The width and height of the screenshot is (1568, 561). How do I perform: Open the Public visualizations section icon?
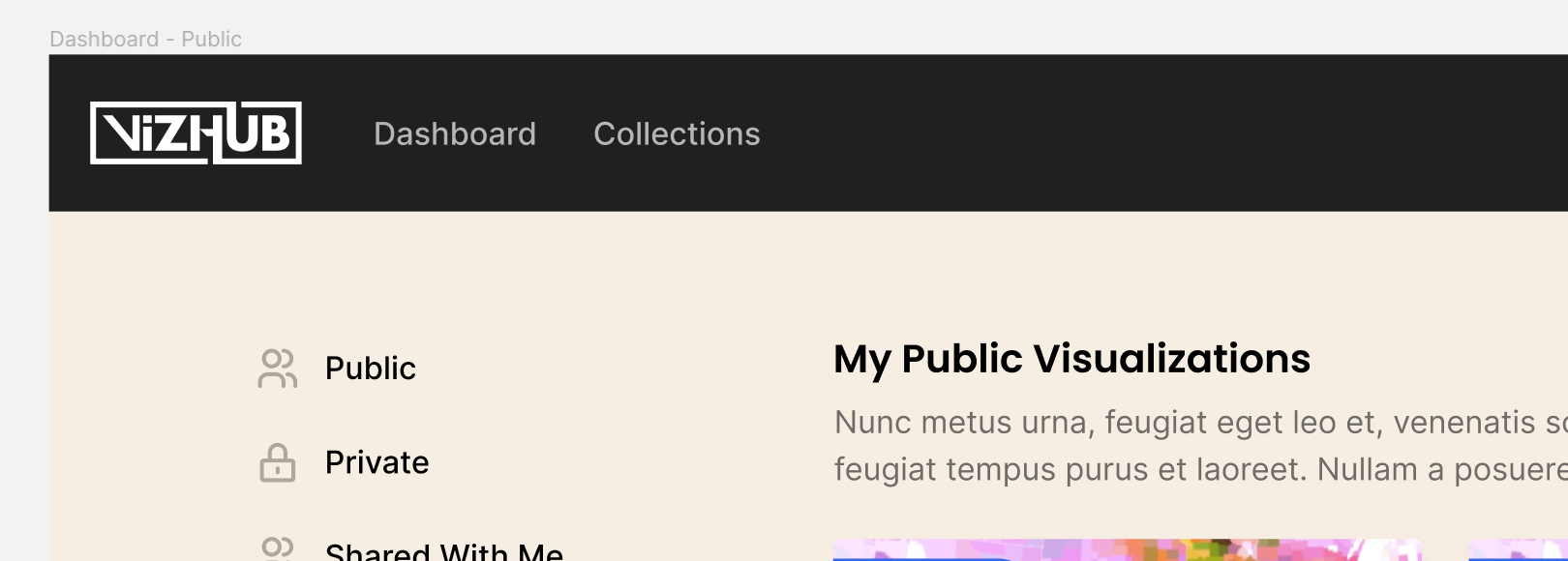click(x=277, y=368)
